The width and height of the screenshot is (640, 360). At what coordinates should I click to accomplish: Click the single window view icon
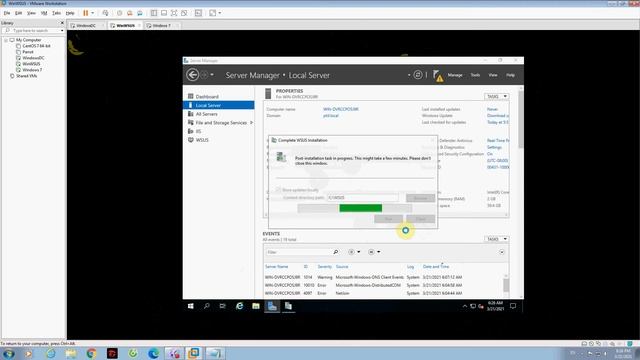(164, 13)
